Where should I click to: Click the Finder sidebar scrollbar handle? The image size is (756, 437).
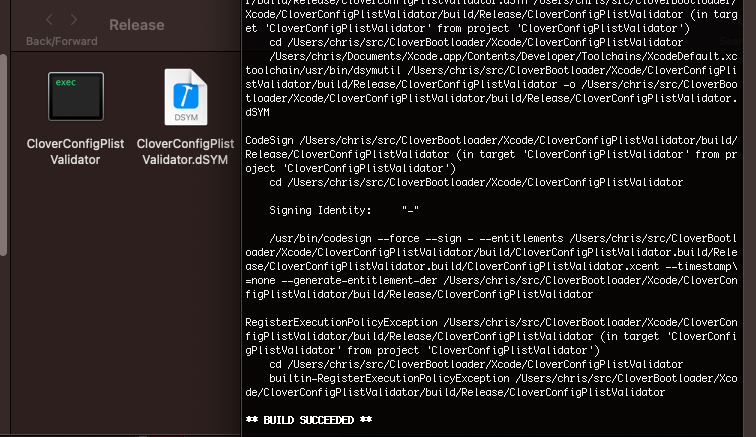pyautogui.click(x=3, y=154)
